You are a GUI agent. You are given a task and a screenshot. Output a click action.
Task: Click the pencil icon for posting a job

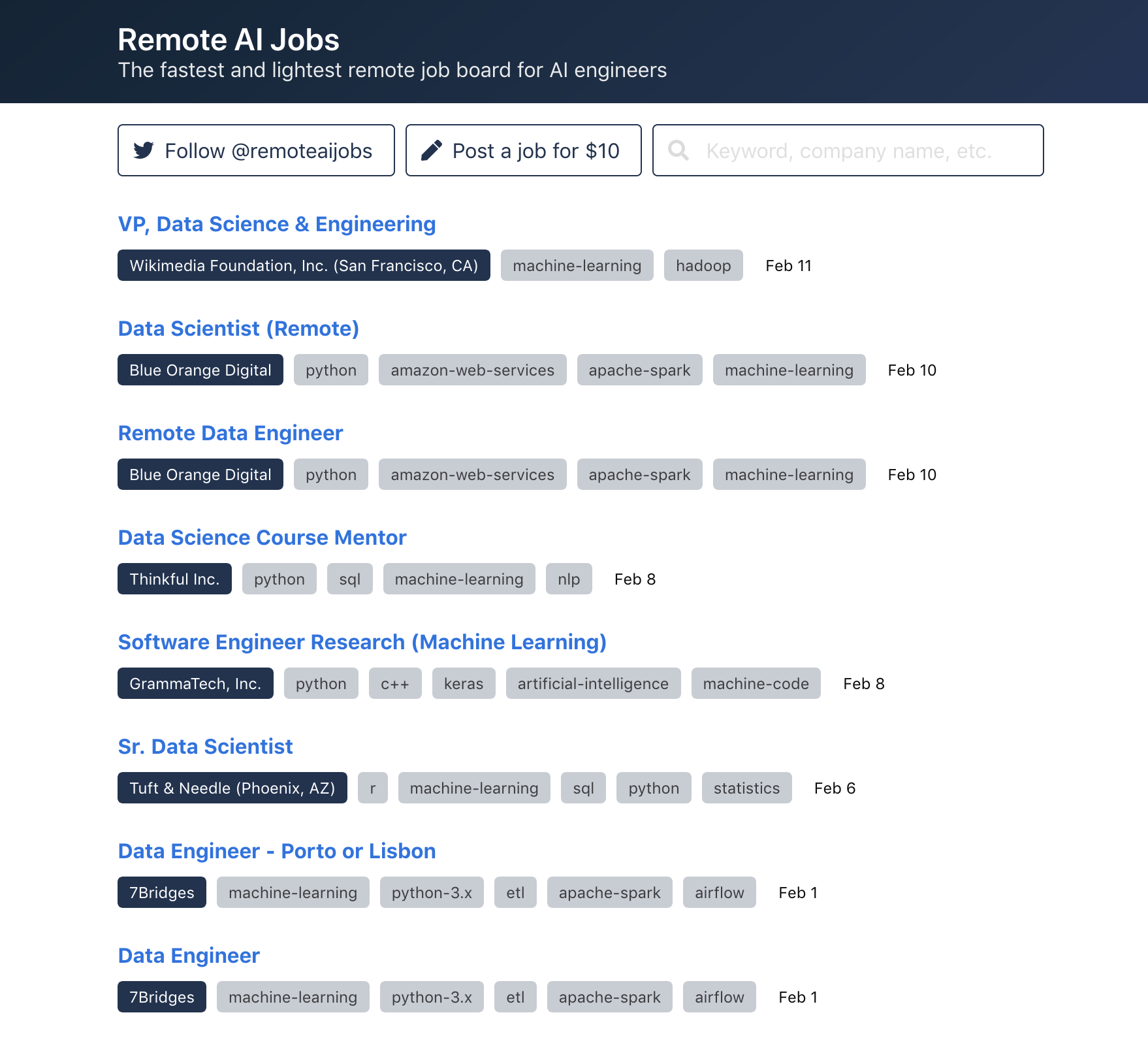[x=431, y=150]
